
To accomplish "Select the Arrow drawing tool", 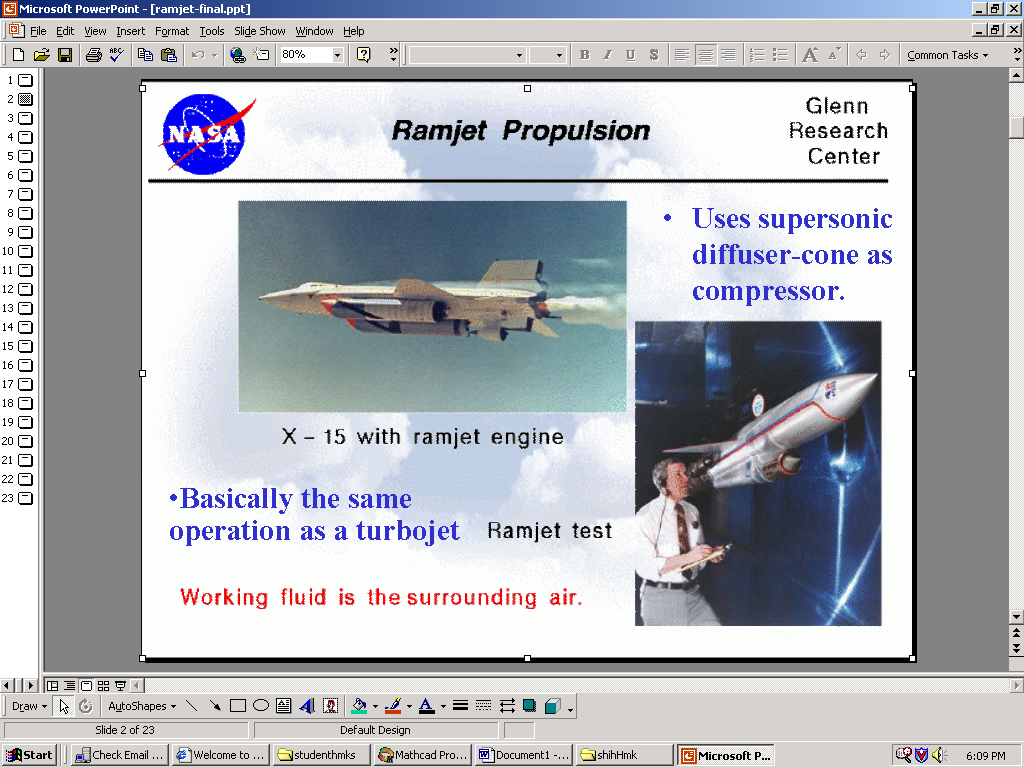I will point(215,706).
